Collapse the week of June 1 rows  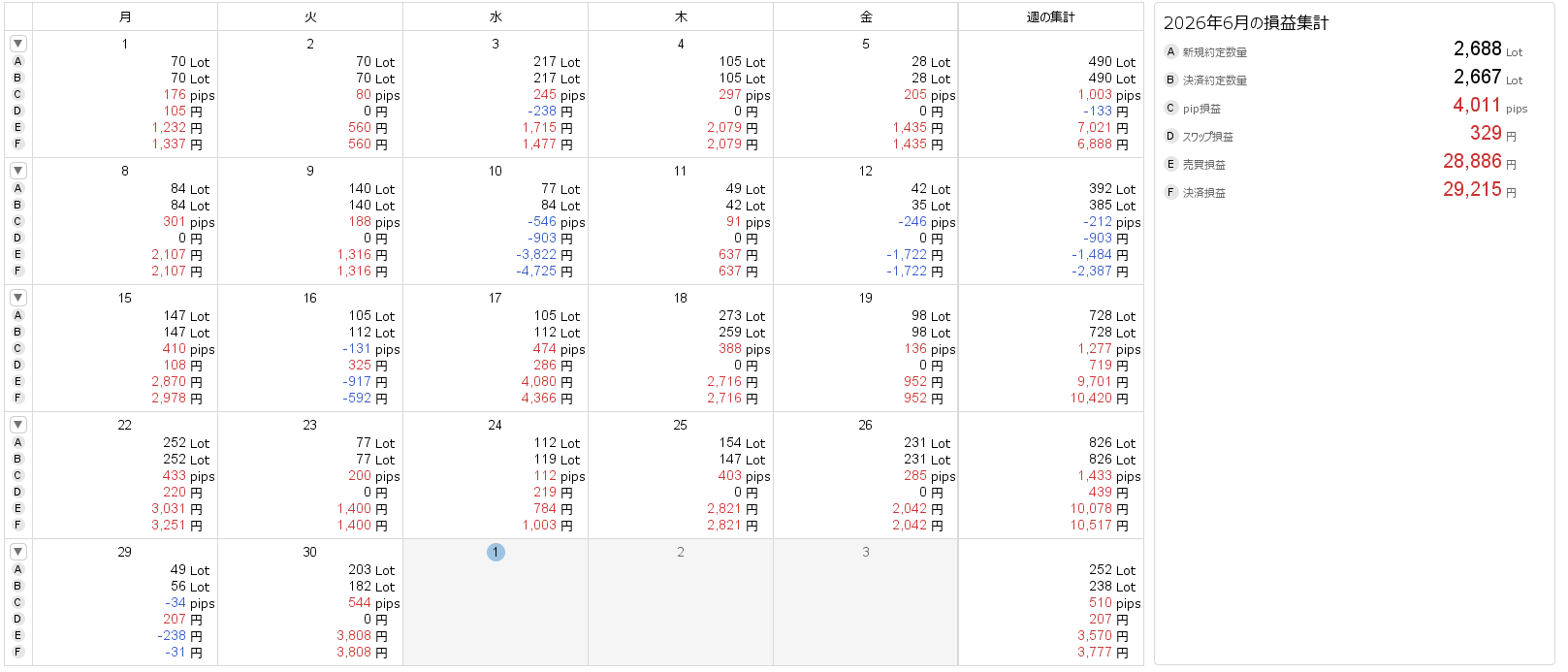18,44
